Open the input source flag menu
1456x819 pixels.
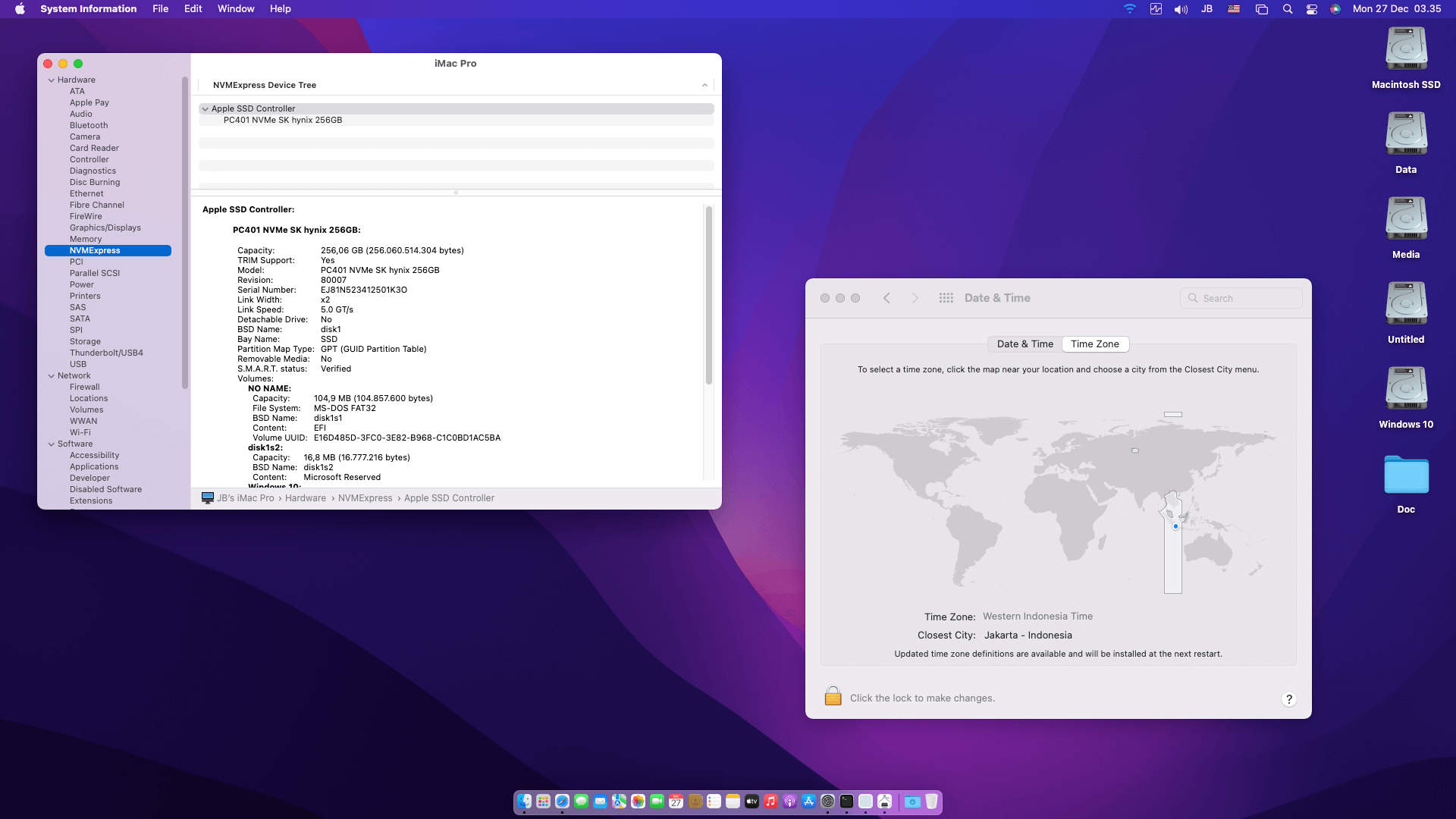1234,9
